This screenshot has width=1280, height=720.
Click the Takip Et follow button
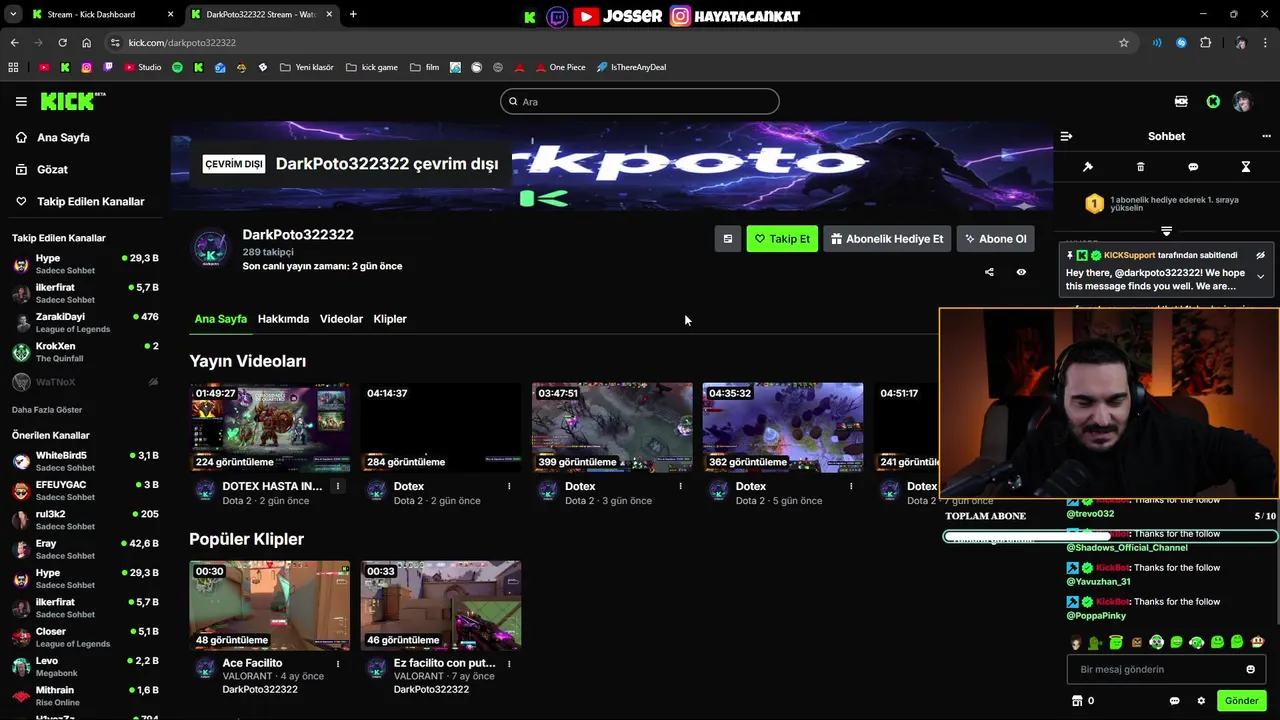782,239
